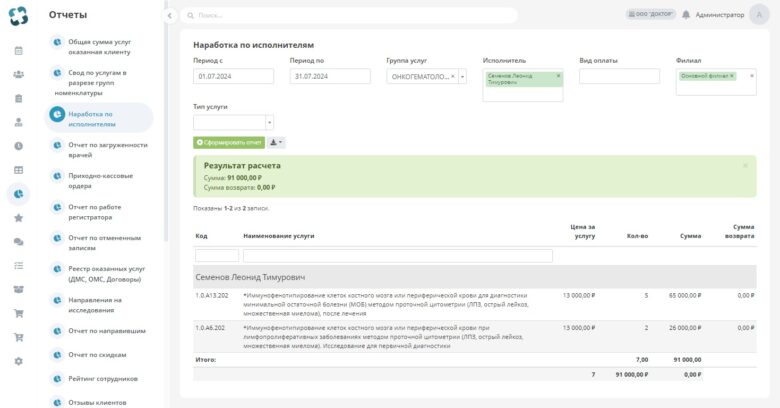Open the 'Администратор' user menu
The image size is (780, 408).
point(720,15)
